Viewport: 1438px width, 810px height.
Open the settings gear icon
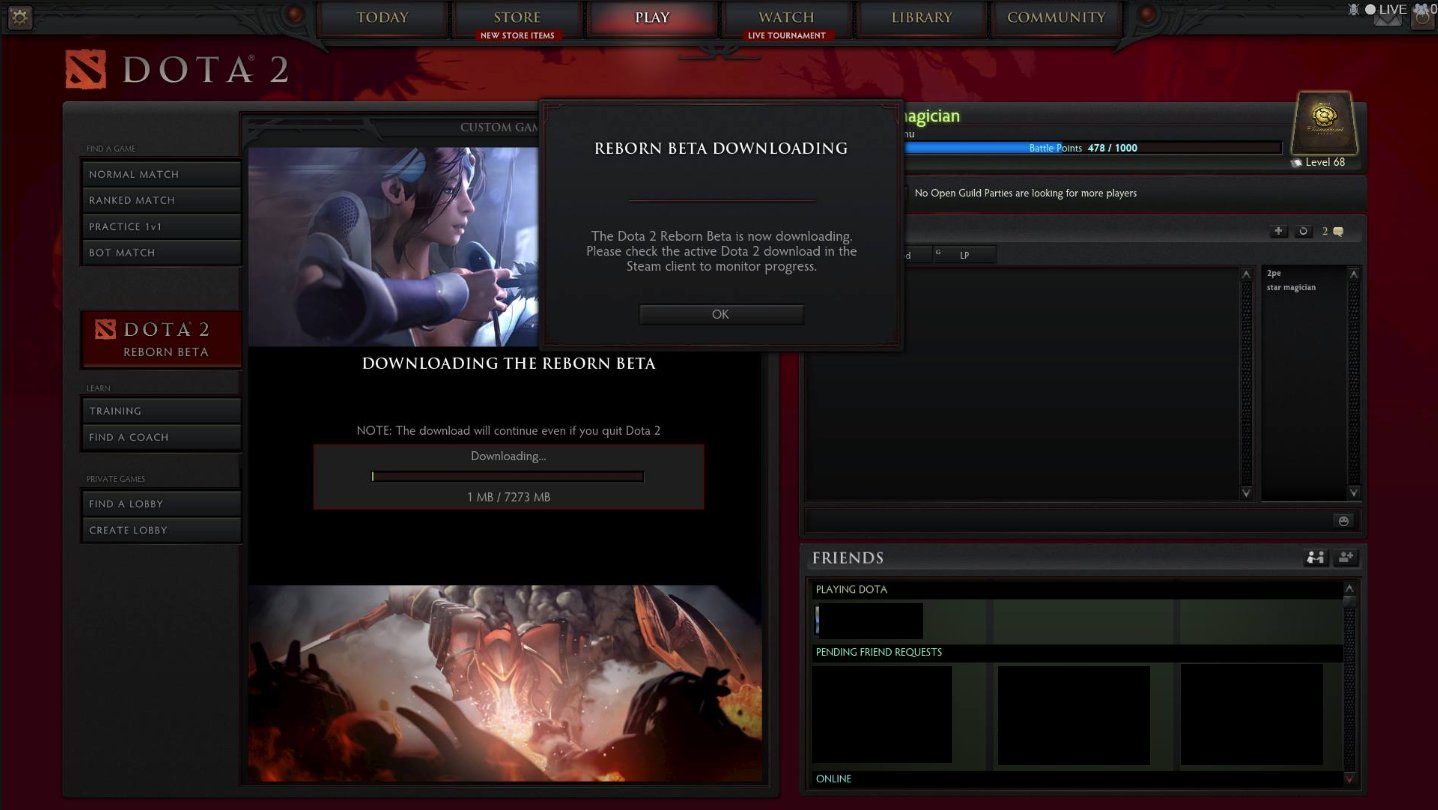click(x=19, y=17)
